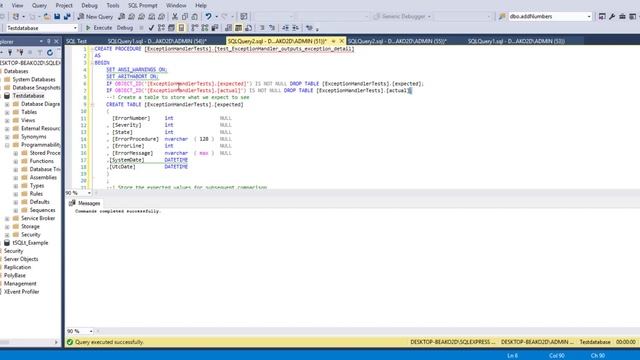Select the Messages results tab
This screenshot has width=640, height=360.
85,203
